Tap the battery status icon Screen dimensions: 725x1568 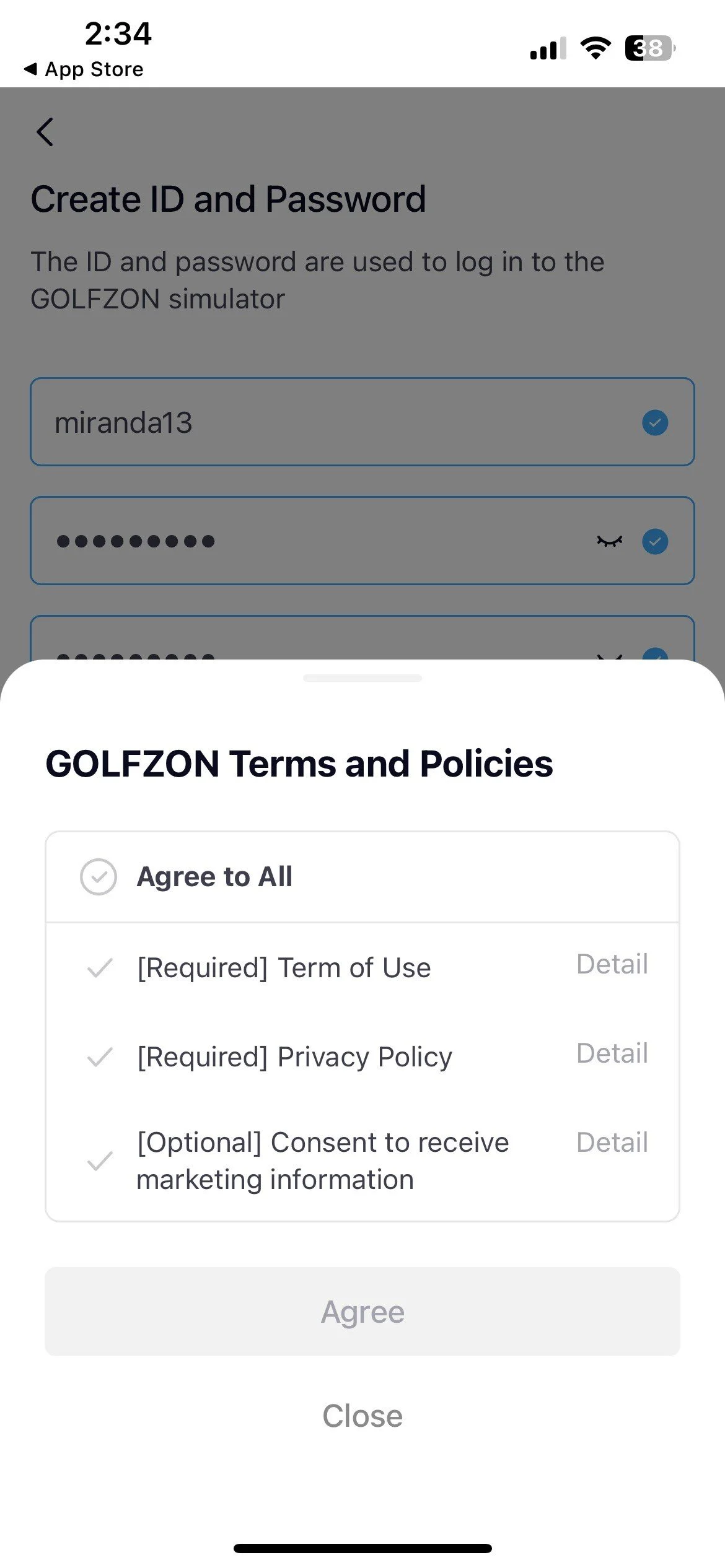tap(649, 48)
